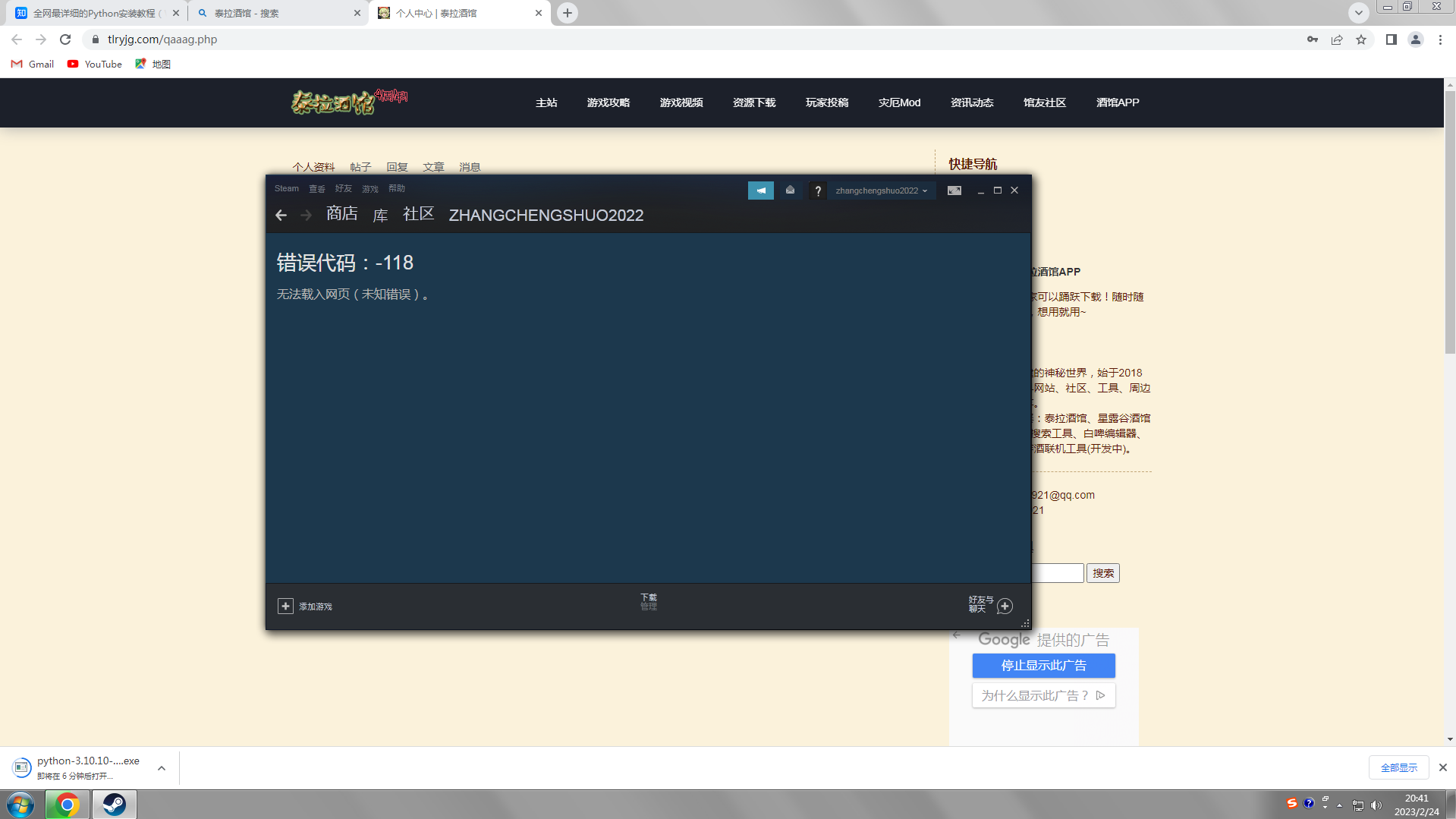This screenshot has width=1456, height=819.
Task: Bookmark this page with star icon
Action: [x=1361, y=39]
